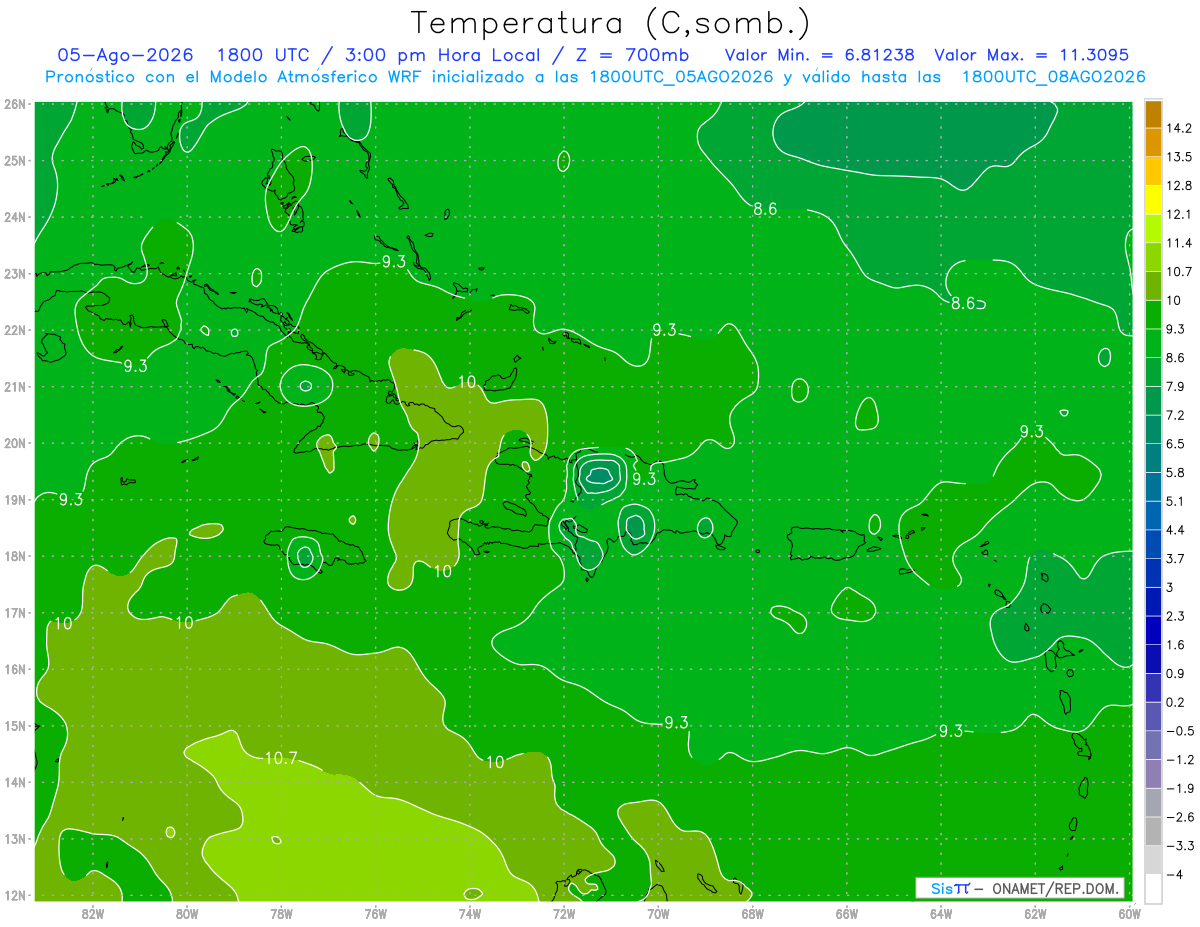Pick the bright yellow swatch between 12.1 and 12.8
The image size is (1200, 927).
click(x=1153, y=200)
